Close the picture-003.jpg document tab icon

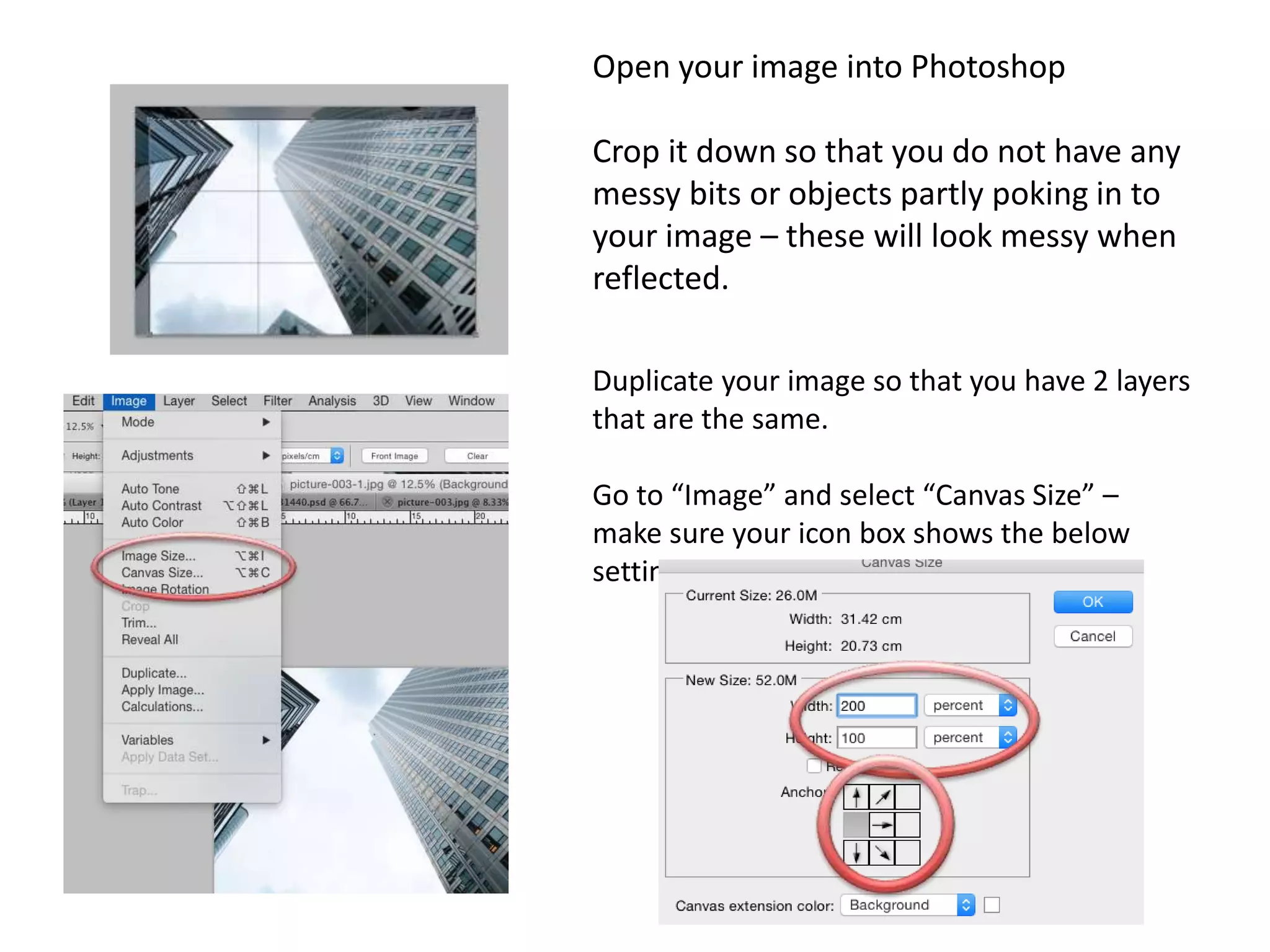[388, 502]
